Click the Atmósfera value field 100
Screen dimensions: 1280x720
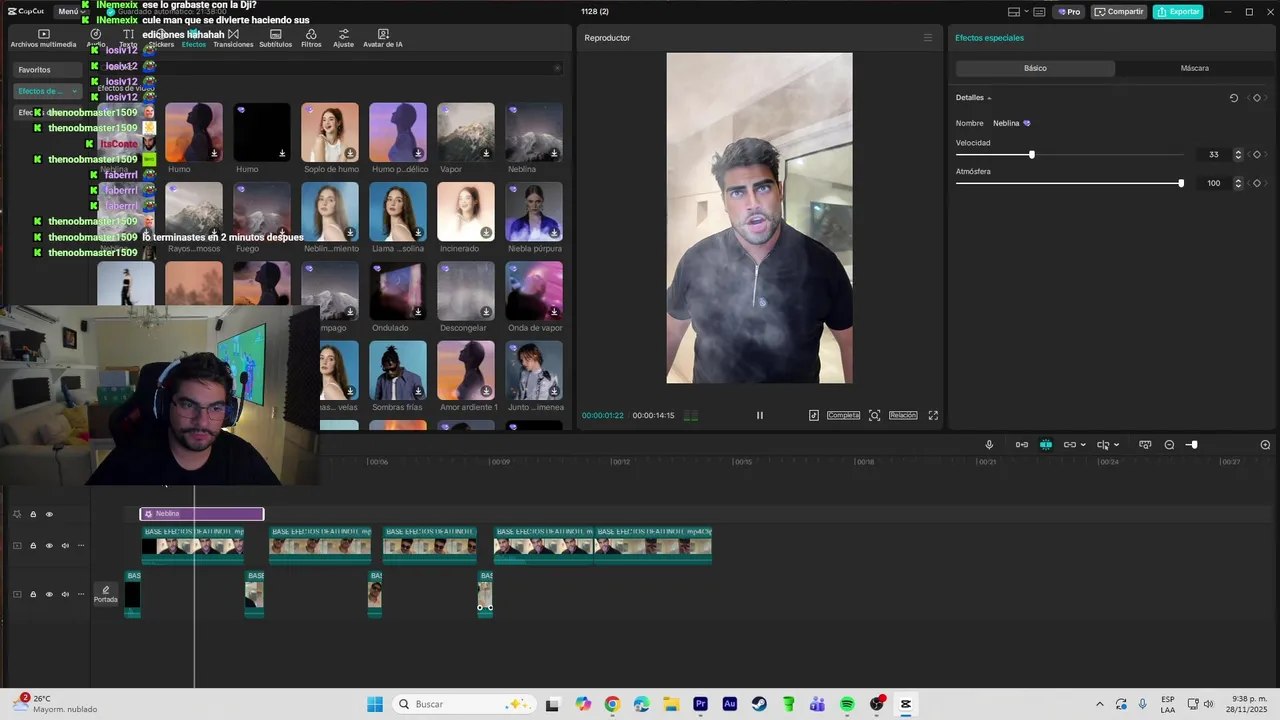coord(1213,183)
